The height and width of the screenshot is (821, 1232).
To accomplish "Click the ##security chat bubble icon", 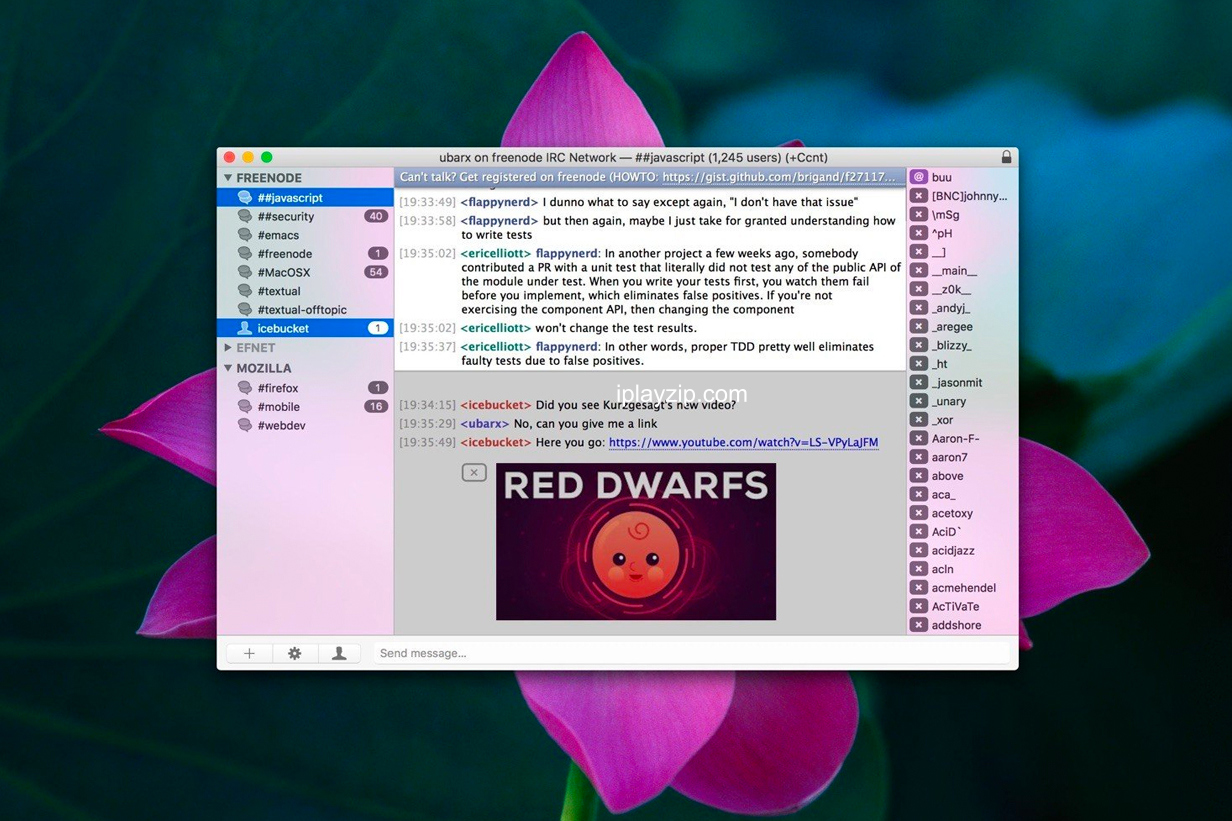I will [244, 216].
